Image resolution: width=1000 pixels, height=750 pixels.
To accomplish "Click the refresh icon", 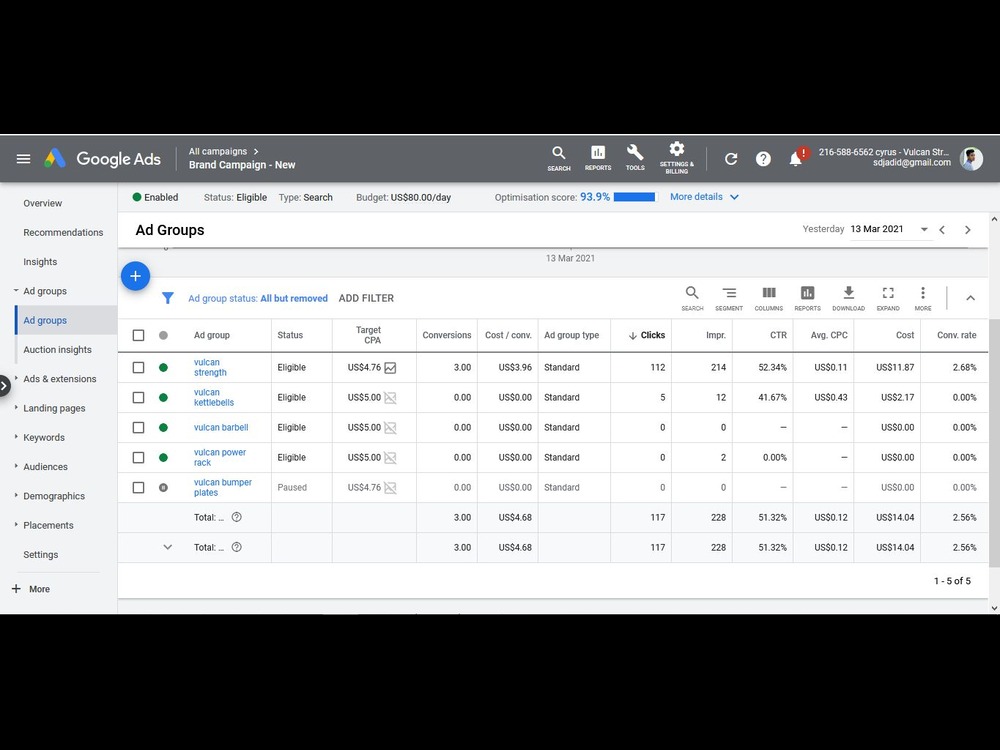I will click(731, 159).
